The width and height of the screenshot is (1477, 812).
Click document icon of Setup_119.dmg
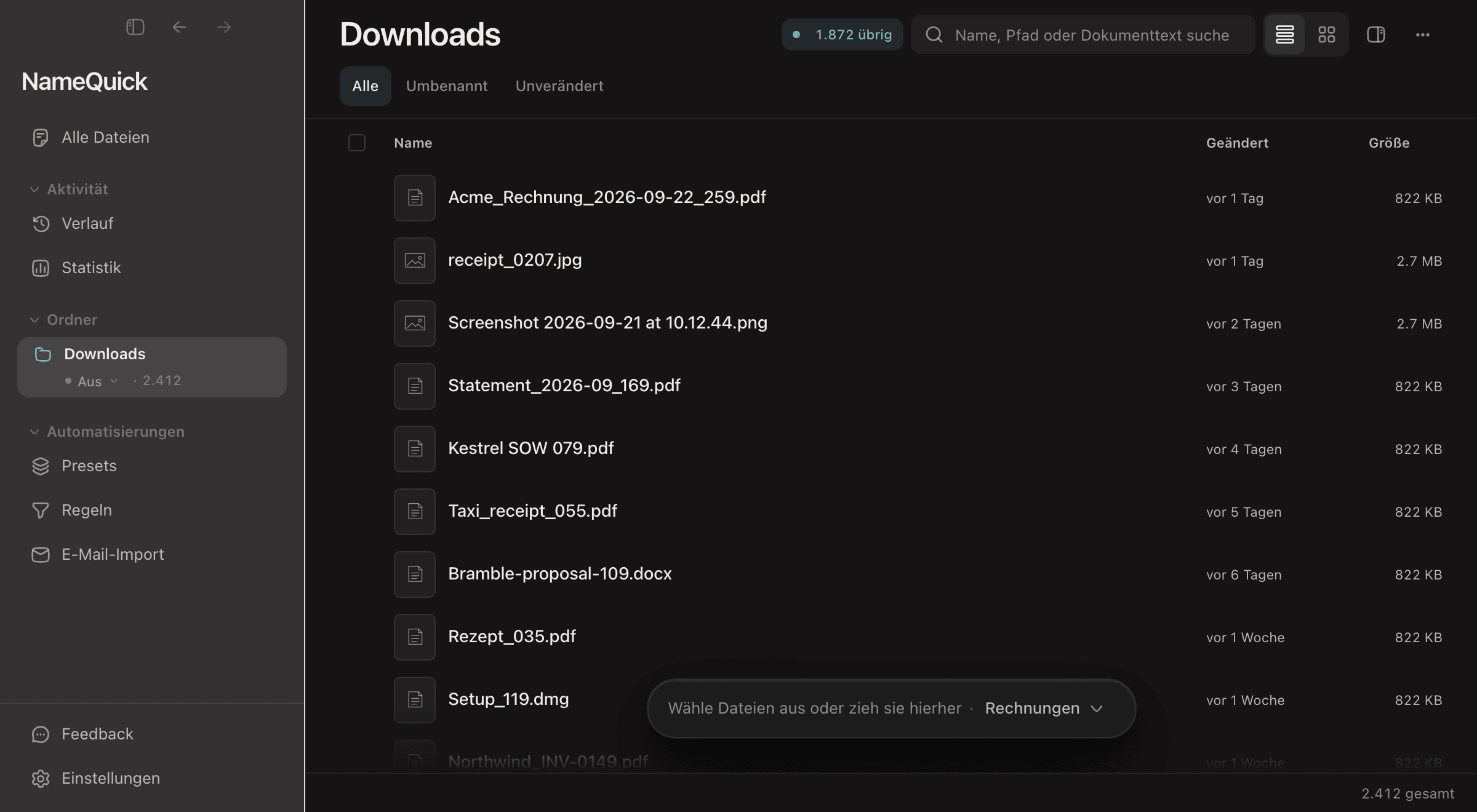tap(415, 699)
